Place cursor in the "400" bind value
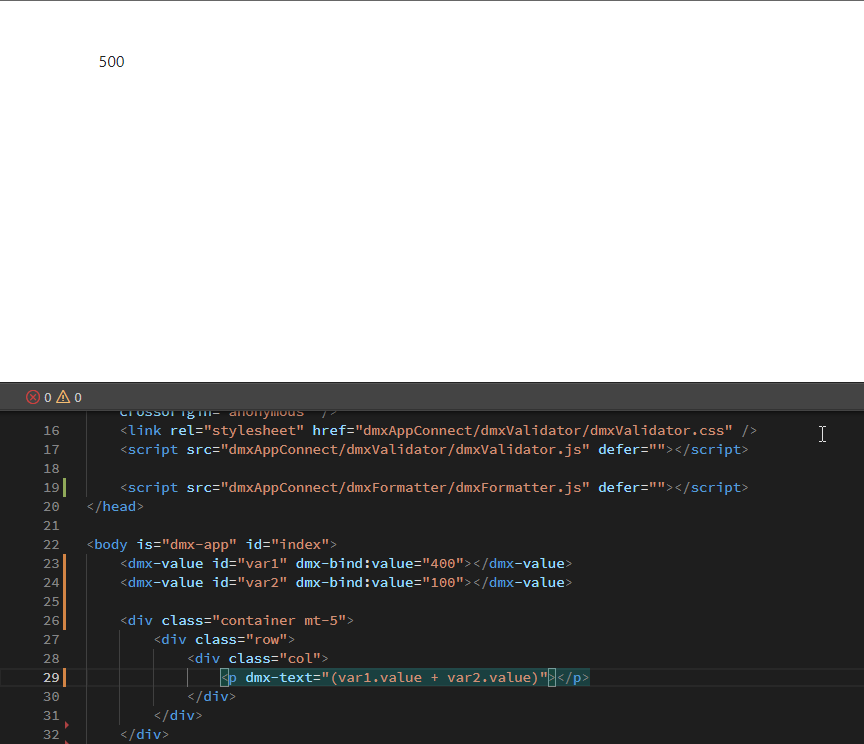The height and width of the screenshot is (744, 864). click(444, 563)
